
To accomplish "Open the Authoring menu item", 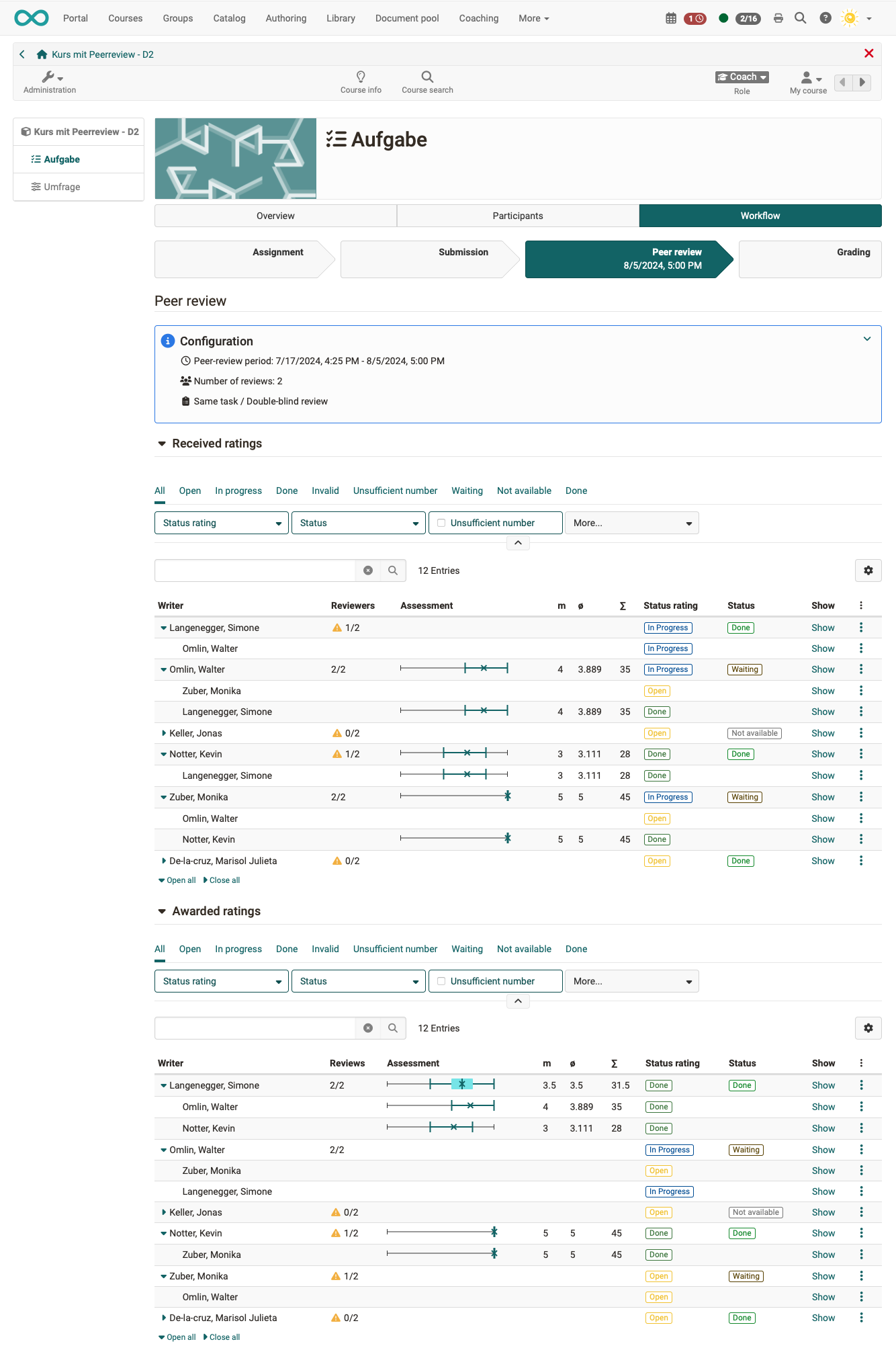I will 285,18.
